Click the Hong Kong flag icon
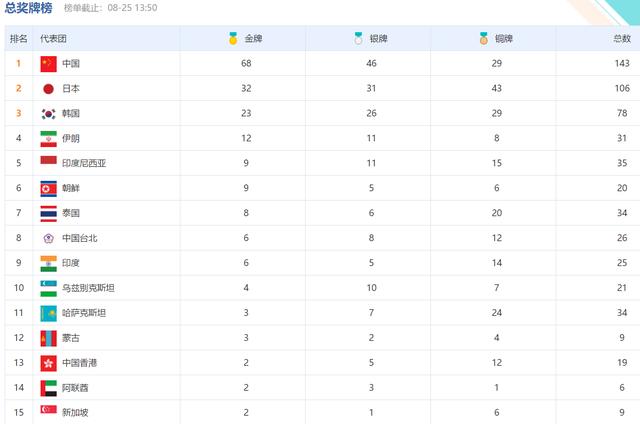 (x=49, y=363)
